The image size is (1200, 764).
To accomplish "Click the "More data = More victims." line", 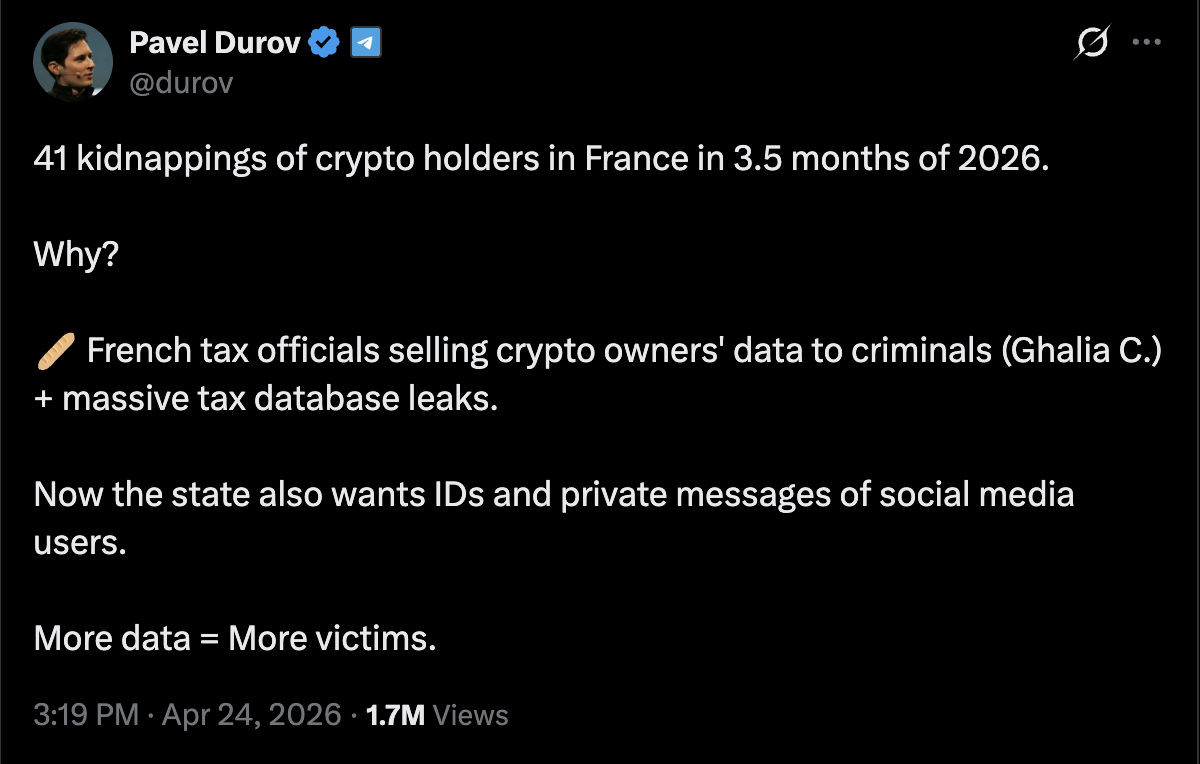I will coord(235,638).
